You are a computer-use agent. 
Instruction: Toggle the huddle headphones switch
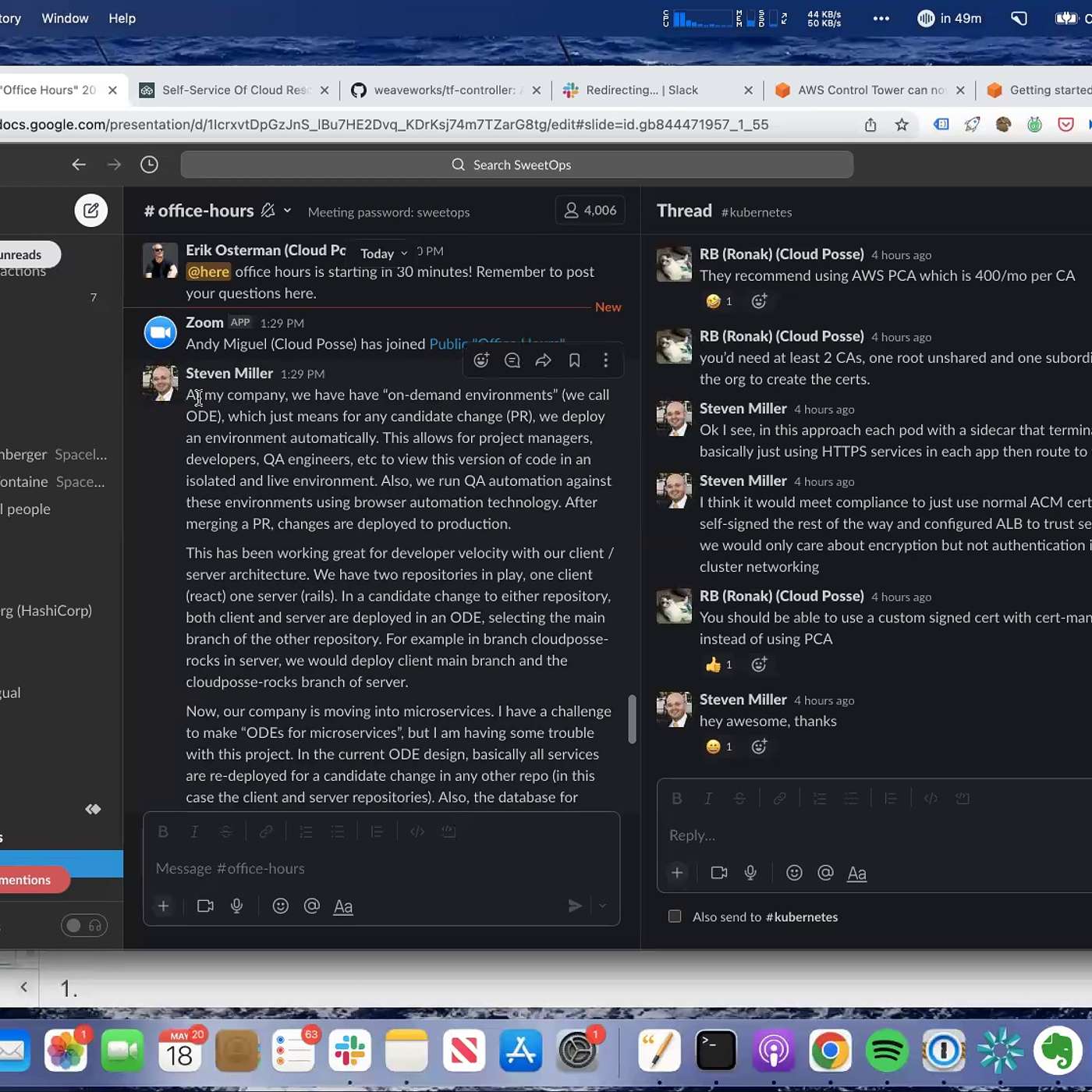(84, 926)
